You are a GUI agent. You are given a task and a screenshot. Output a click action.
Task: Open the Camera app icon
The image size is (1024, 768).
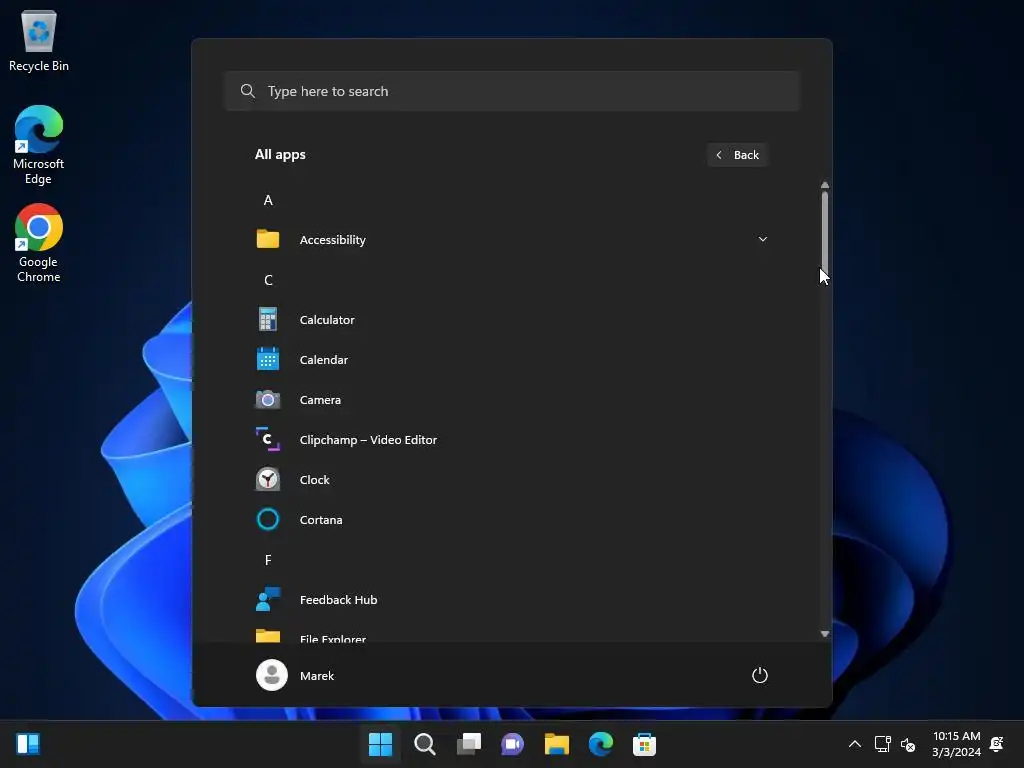[268, 399]
